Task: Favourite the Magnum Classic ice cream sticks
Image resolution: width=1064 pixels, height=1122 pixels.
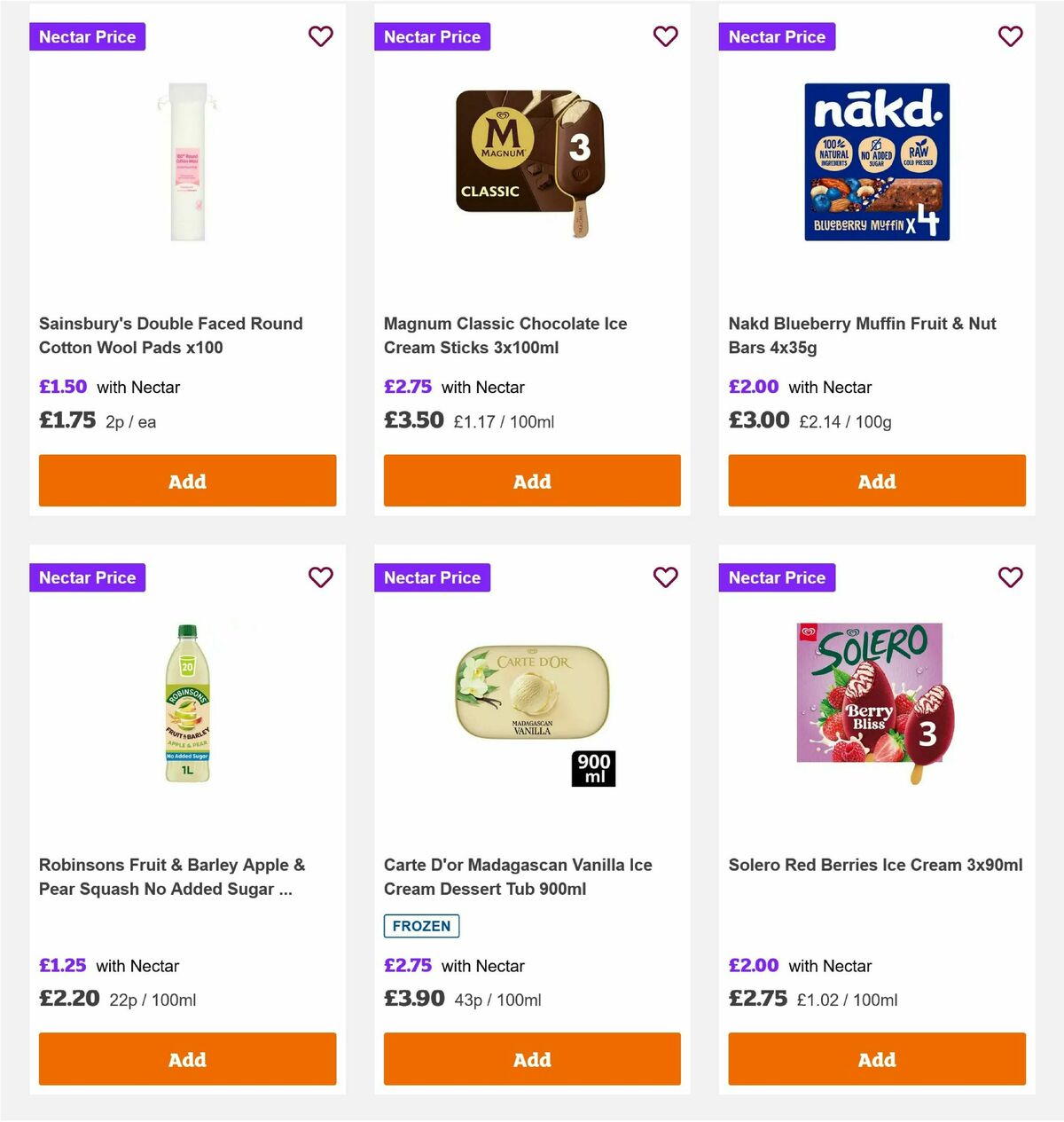Action: [x=665, y=36]
